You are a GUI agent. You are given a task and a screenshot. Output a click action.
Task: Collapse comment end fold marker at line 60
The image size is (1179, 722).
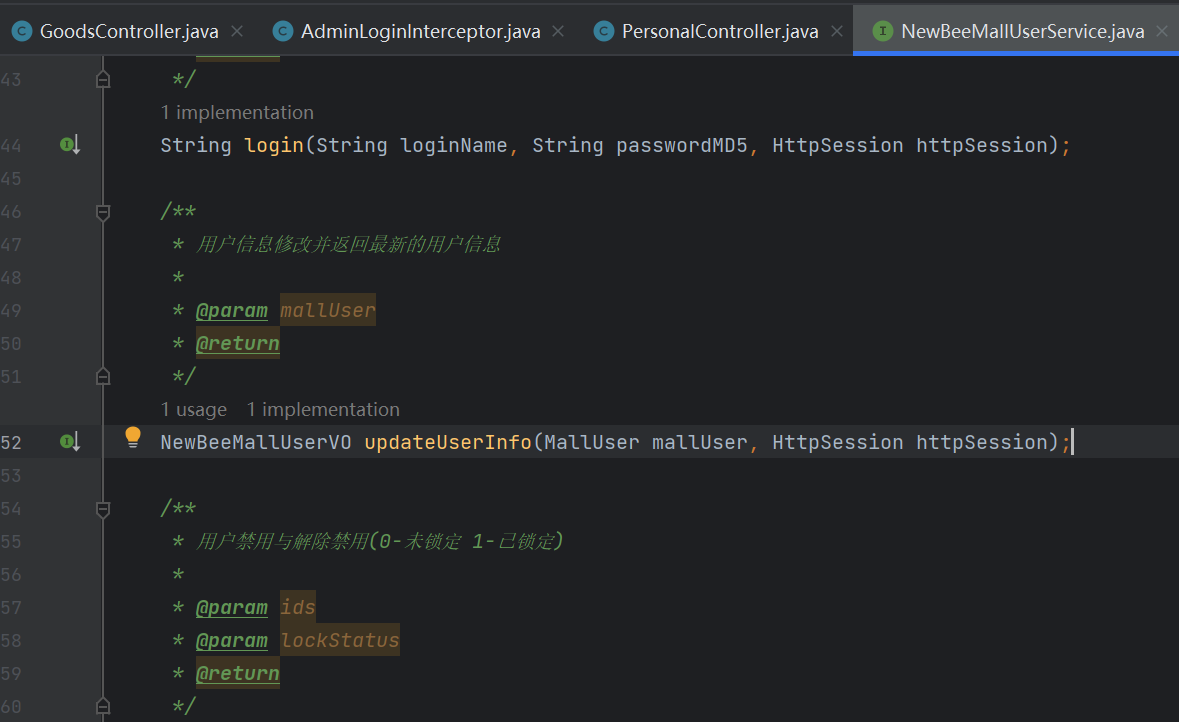(103, 705)
